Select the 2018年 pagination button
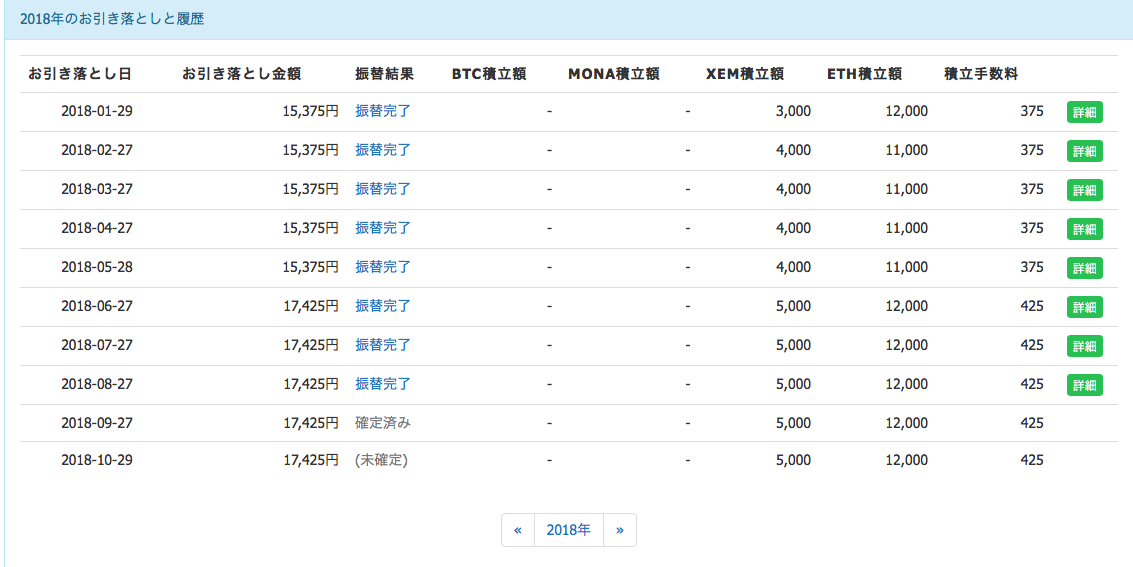Image resolution: width=1133 pixels, height=567 pixels. (568, 530)
